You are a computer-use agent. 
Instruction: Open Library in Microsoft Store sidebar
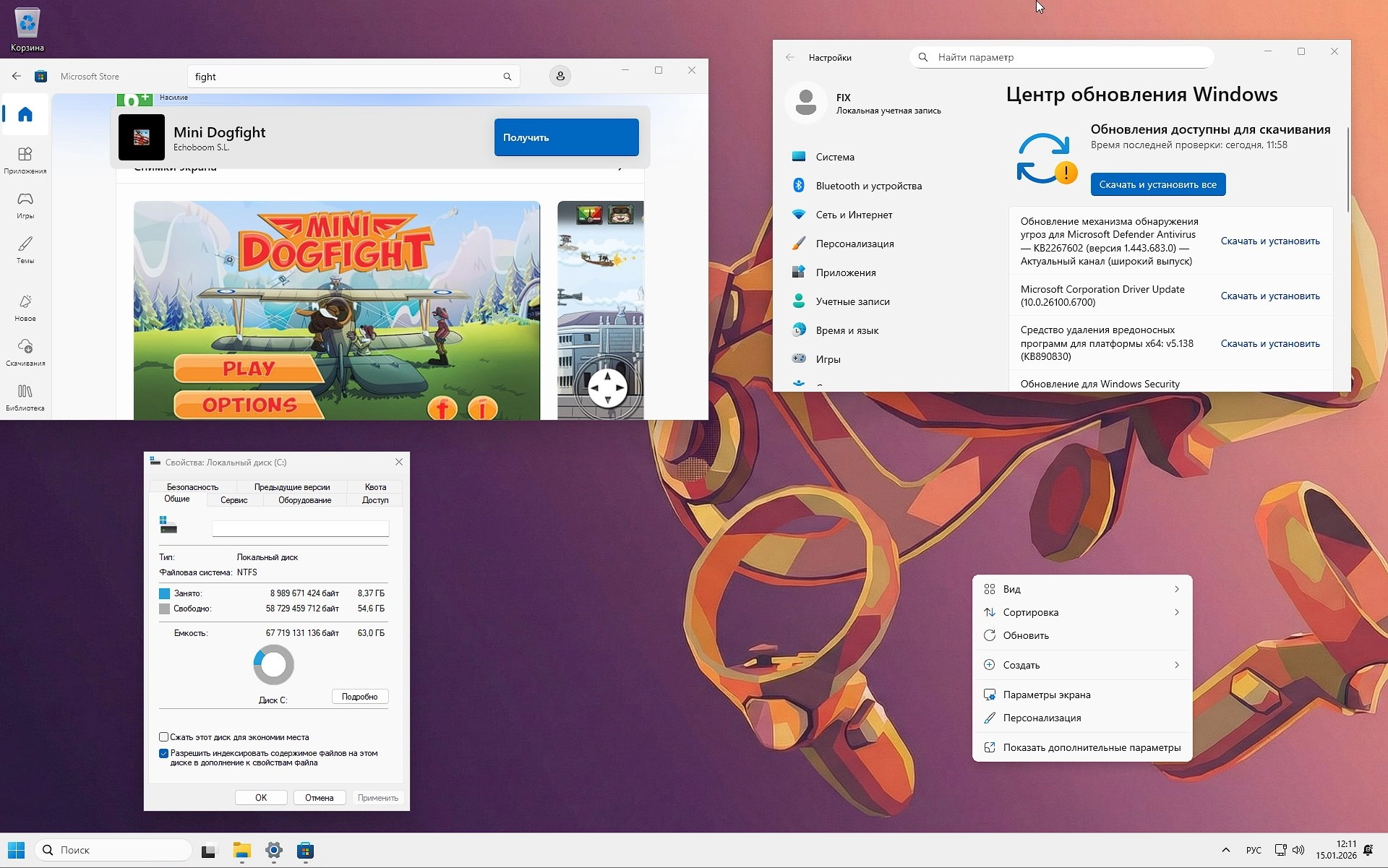(x=25, y=398)
